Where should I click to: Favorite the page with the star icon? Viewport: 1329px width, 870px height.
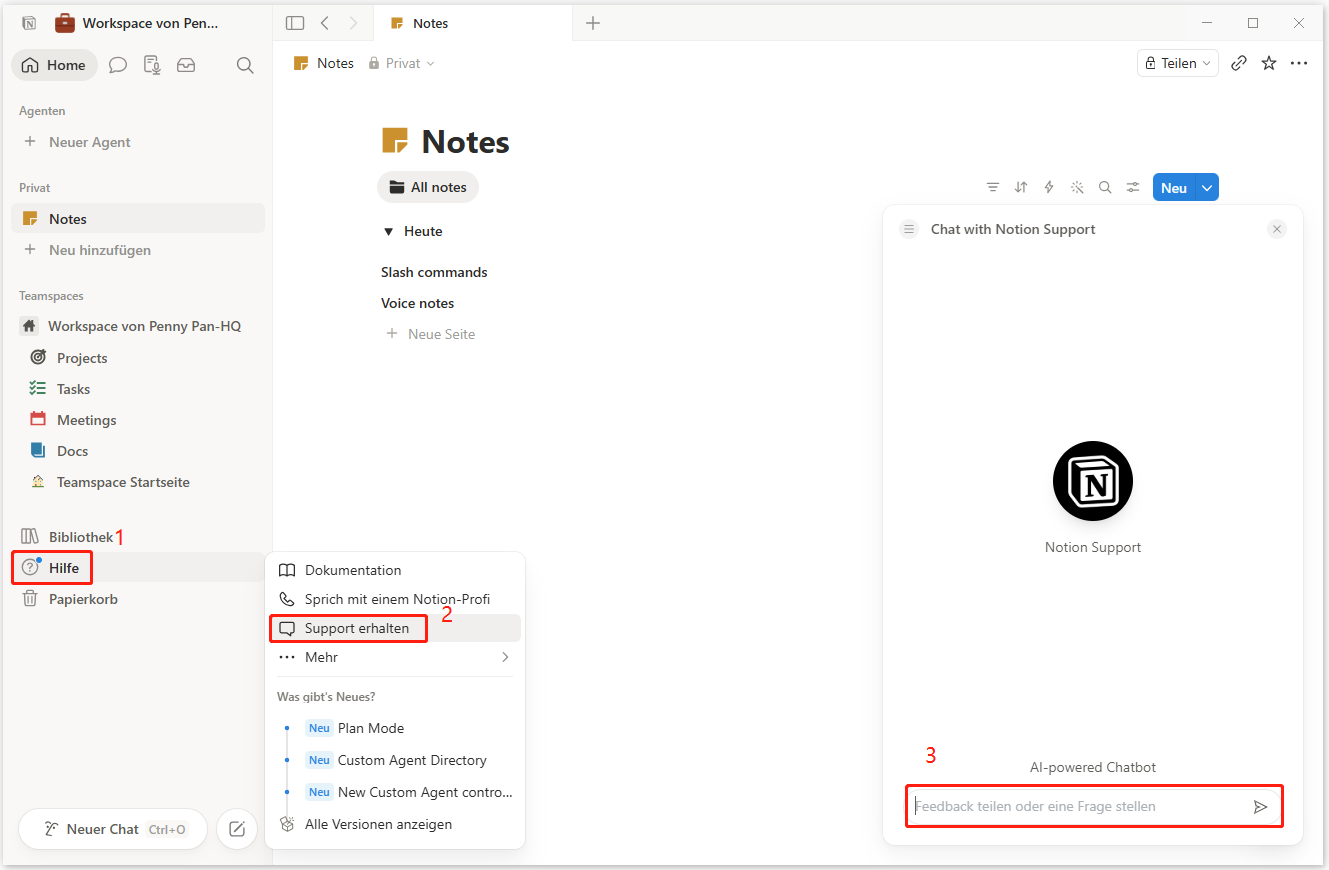click(1269, 63)
